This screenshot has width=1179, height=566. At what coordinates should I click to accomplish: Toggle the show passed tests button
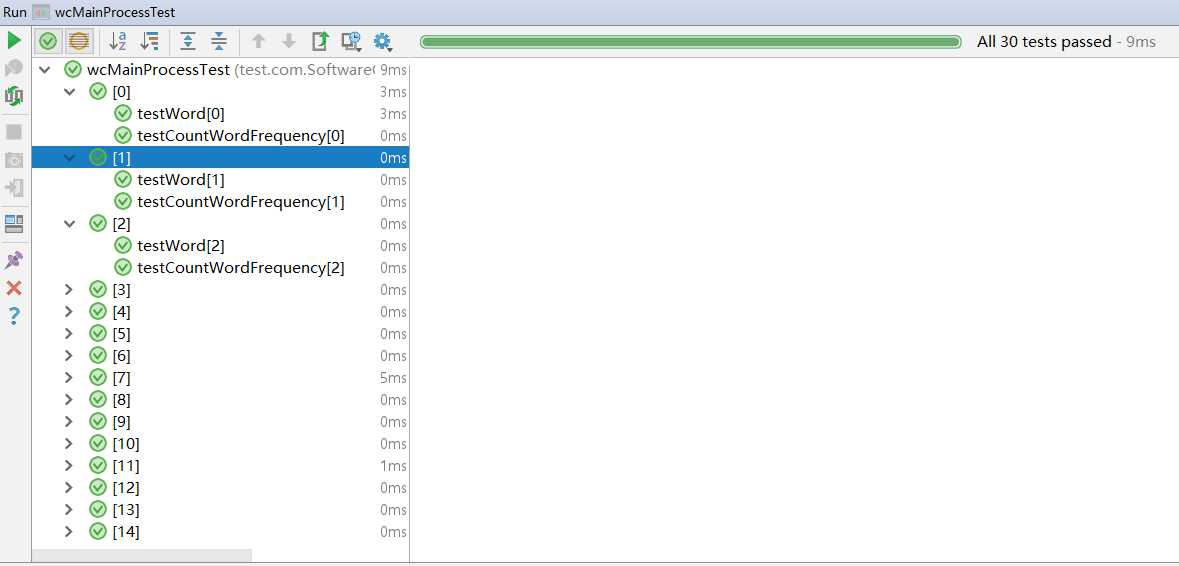48,41
